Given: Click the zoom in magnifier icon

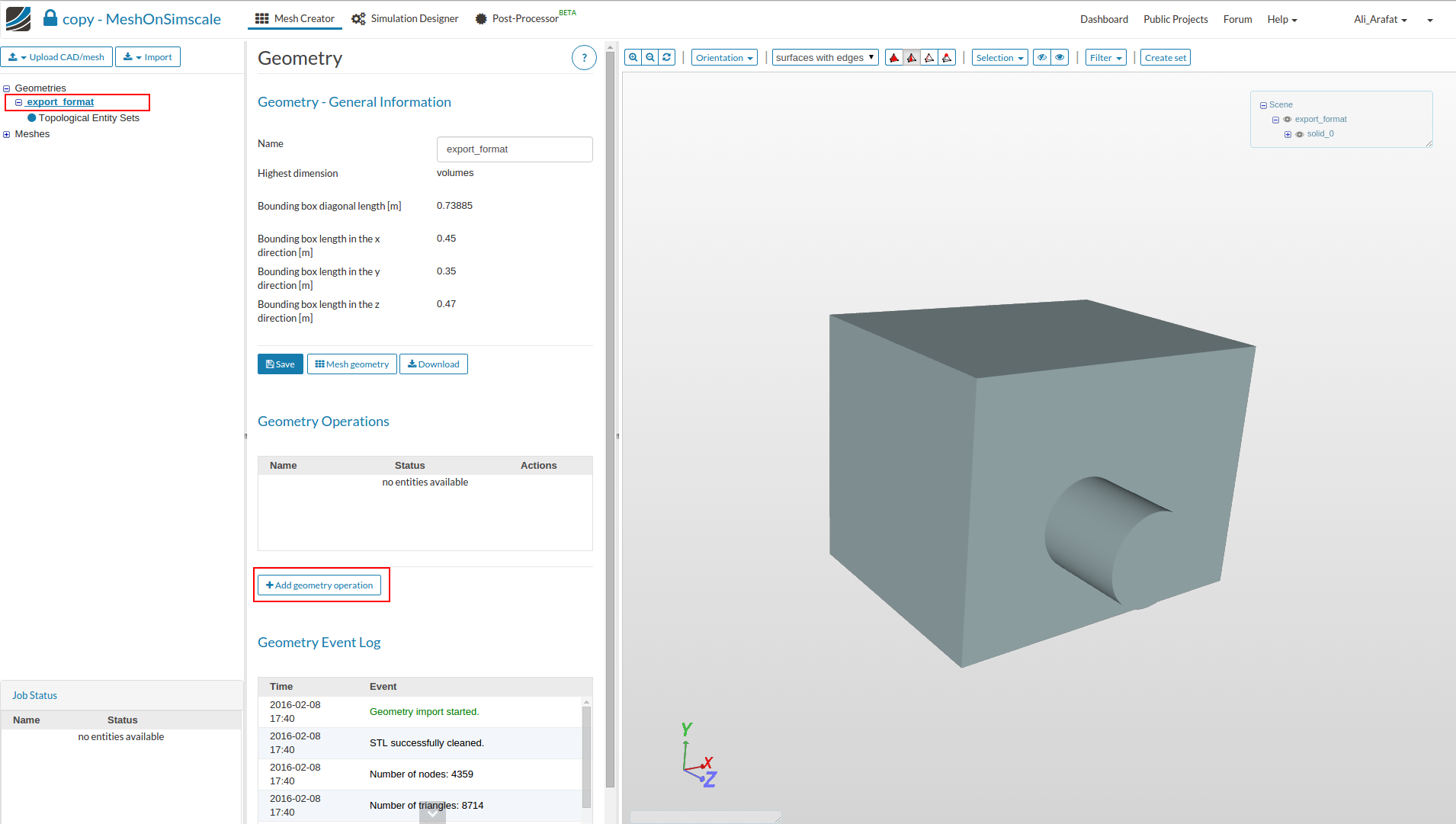Looking at the screenshot, I should 633,57.
